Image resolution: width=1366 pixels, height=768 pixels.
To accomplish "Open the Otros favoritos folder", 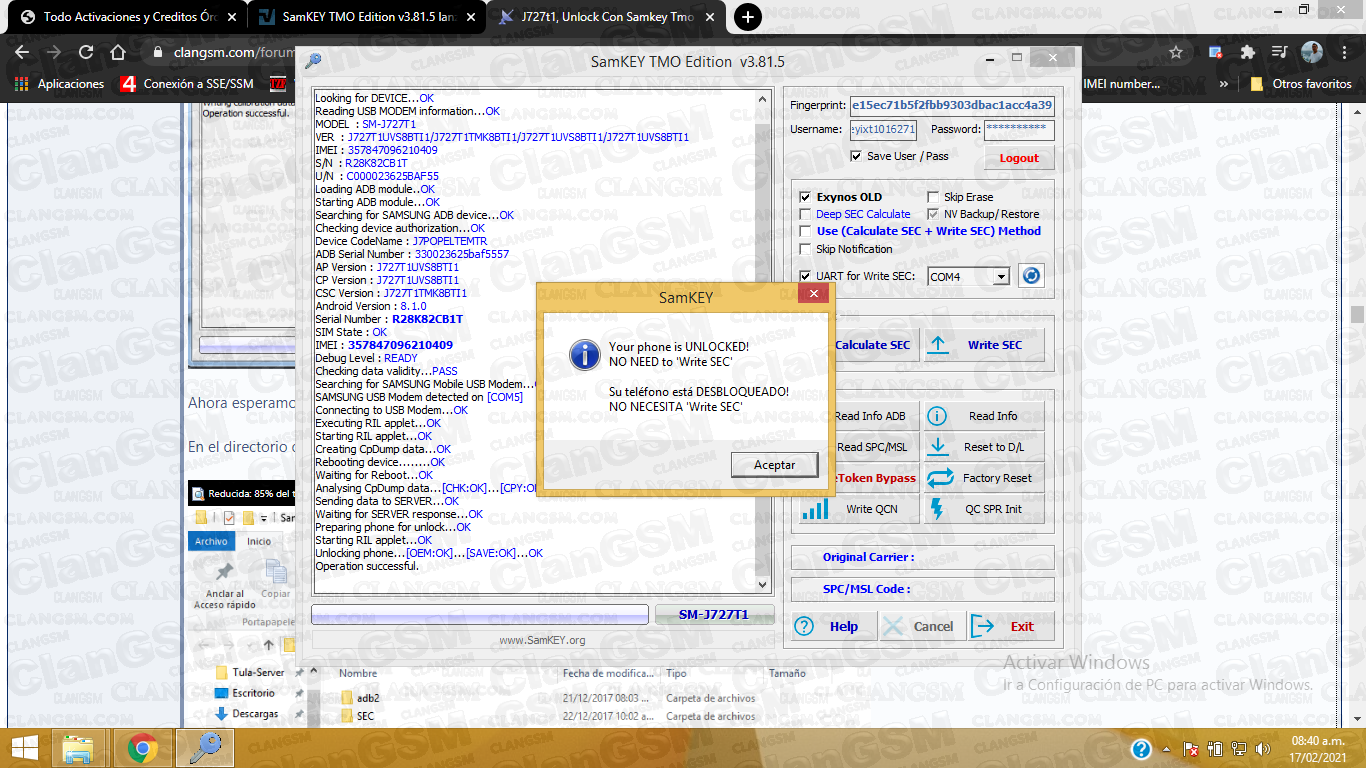I will (1301, 84).
